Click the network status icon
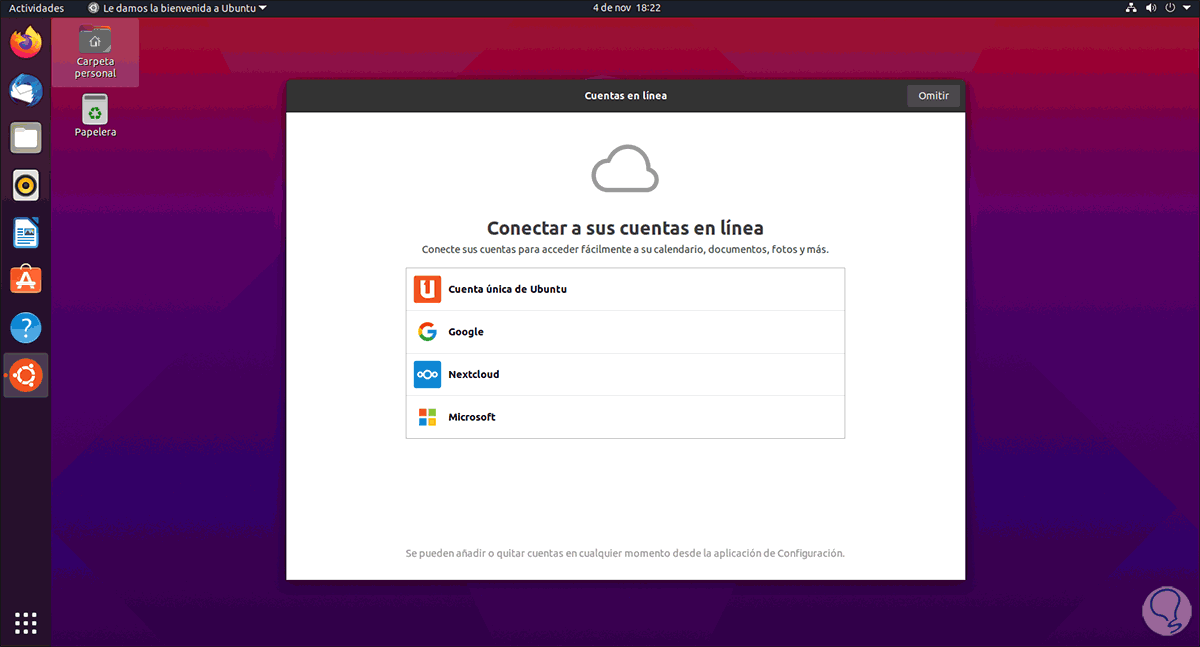The image size is (1200, 647). click(1130, 8)
